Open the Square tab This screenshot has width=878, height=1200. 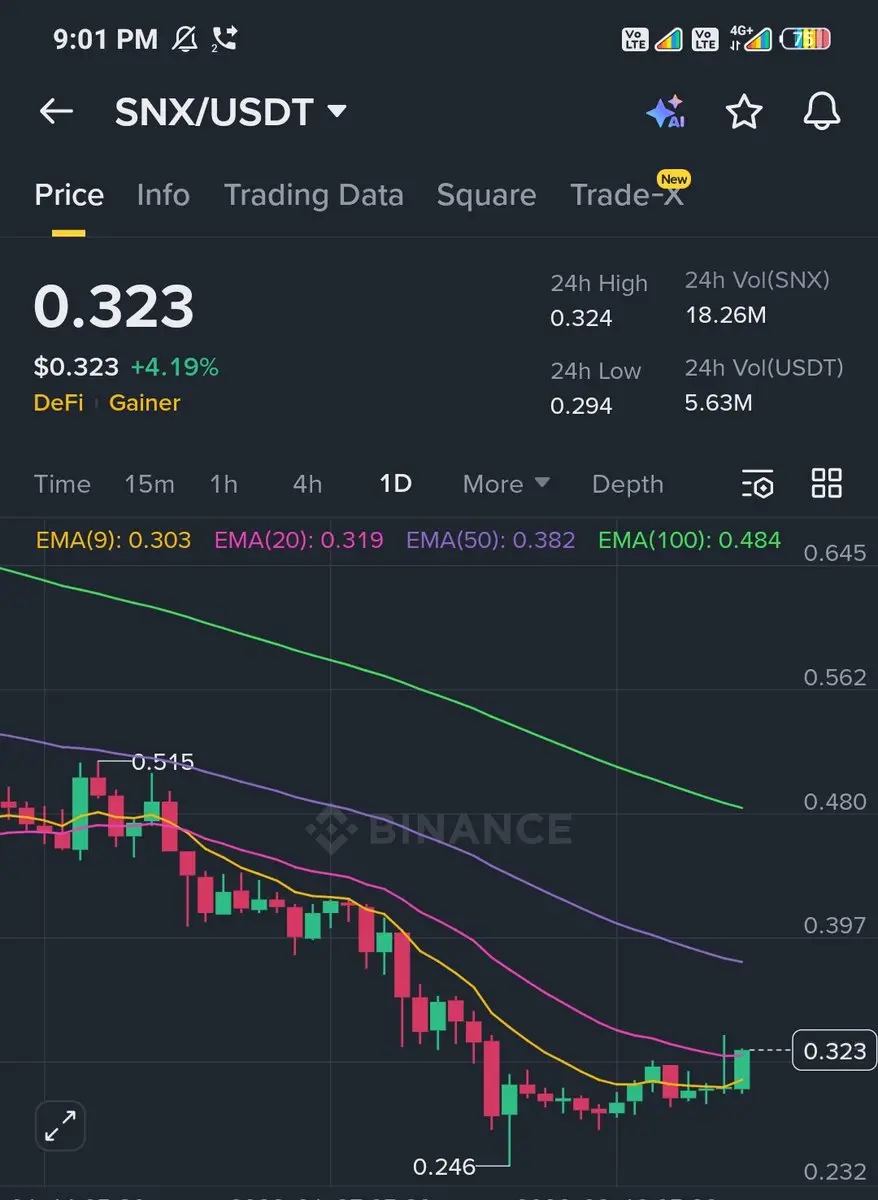click(486, 195)
